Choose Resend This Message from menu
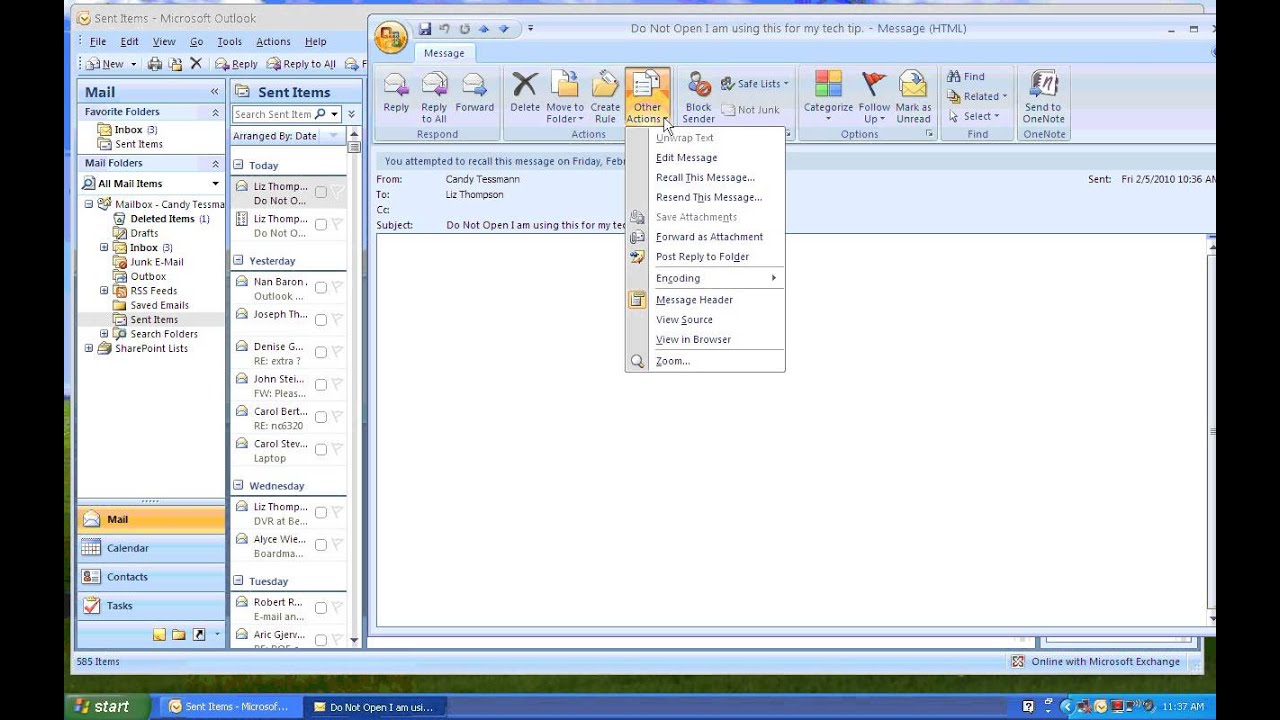 (x=705, y=197)
